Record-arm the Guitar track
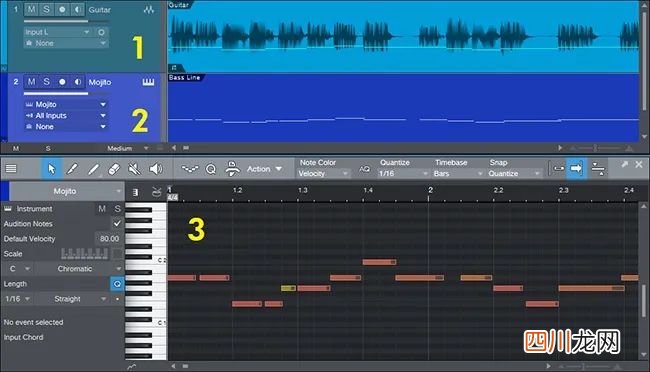Image resolution: width=650 pixels, height=372 pixels. coord(62,9)
